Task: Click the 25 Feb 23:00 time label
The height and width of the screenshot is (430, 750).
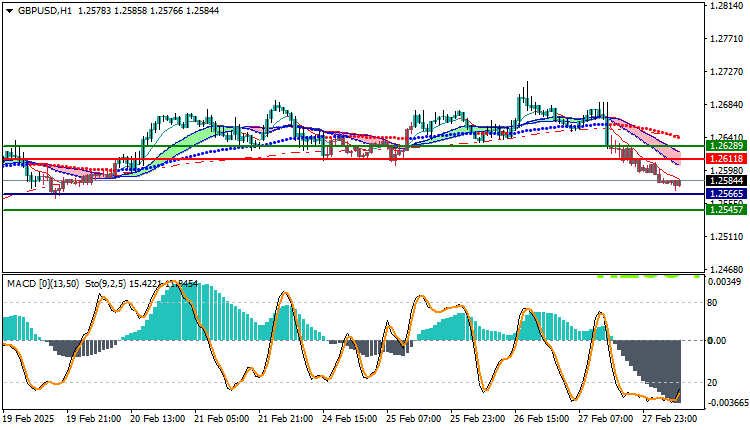Action: [x=478, y=419]
